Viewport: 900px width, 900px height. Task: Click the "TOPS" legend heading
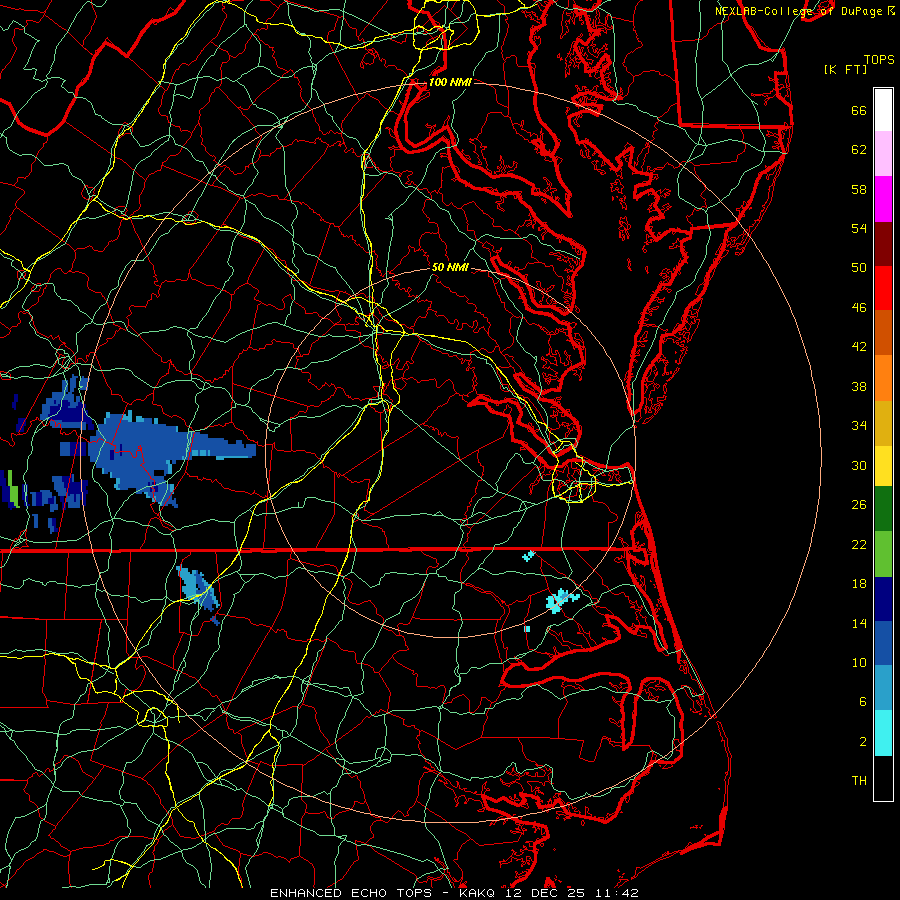(x=879, y=60)
